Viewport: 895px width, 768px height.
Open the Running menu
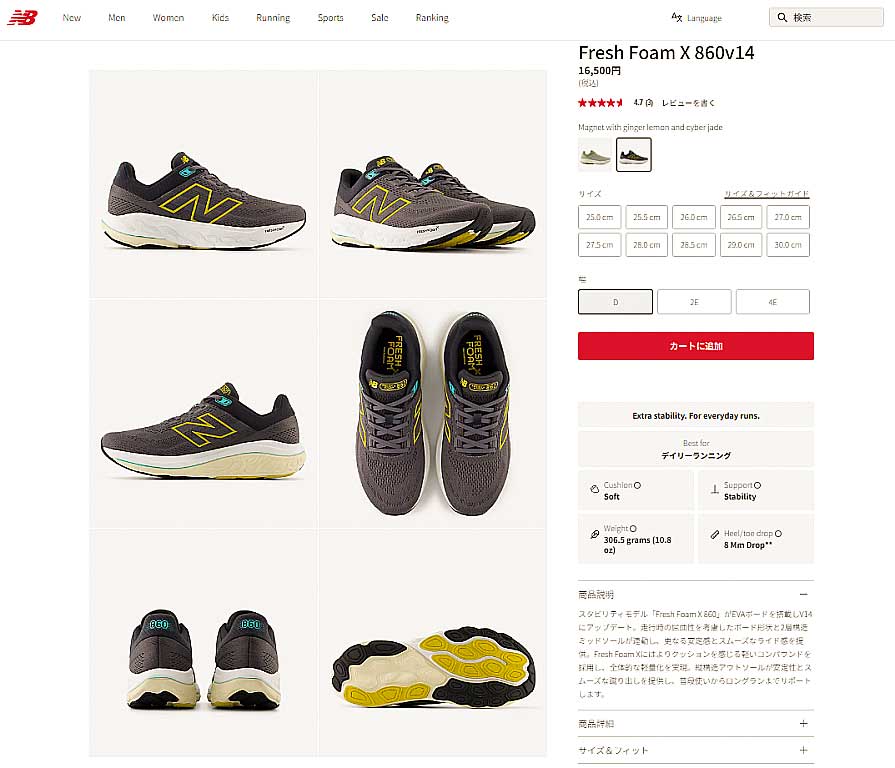click(x=273, y=18)
